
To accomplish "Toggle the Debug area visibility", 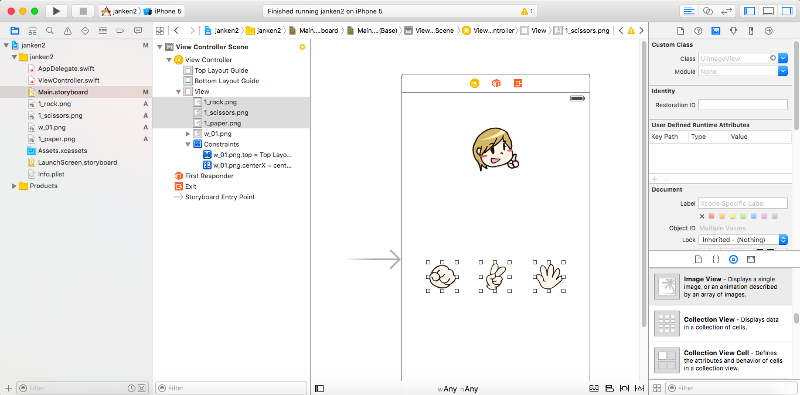I will (x=768, y=11).
